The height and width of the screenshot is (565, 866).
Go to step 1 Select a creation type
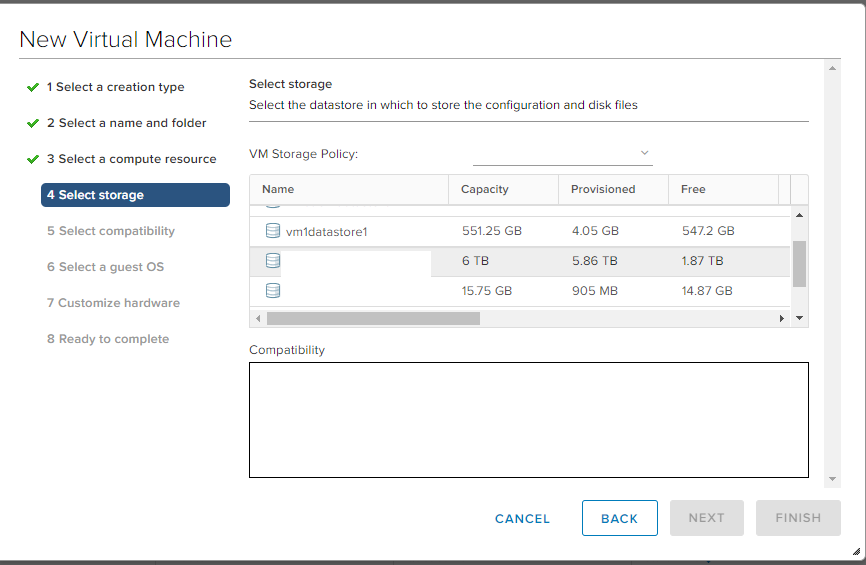[115, 87]
